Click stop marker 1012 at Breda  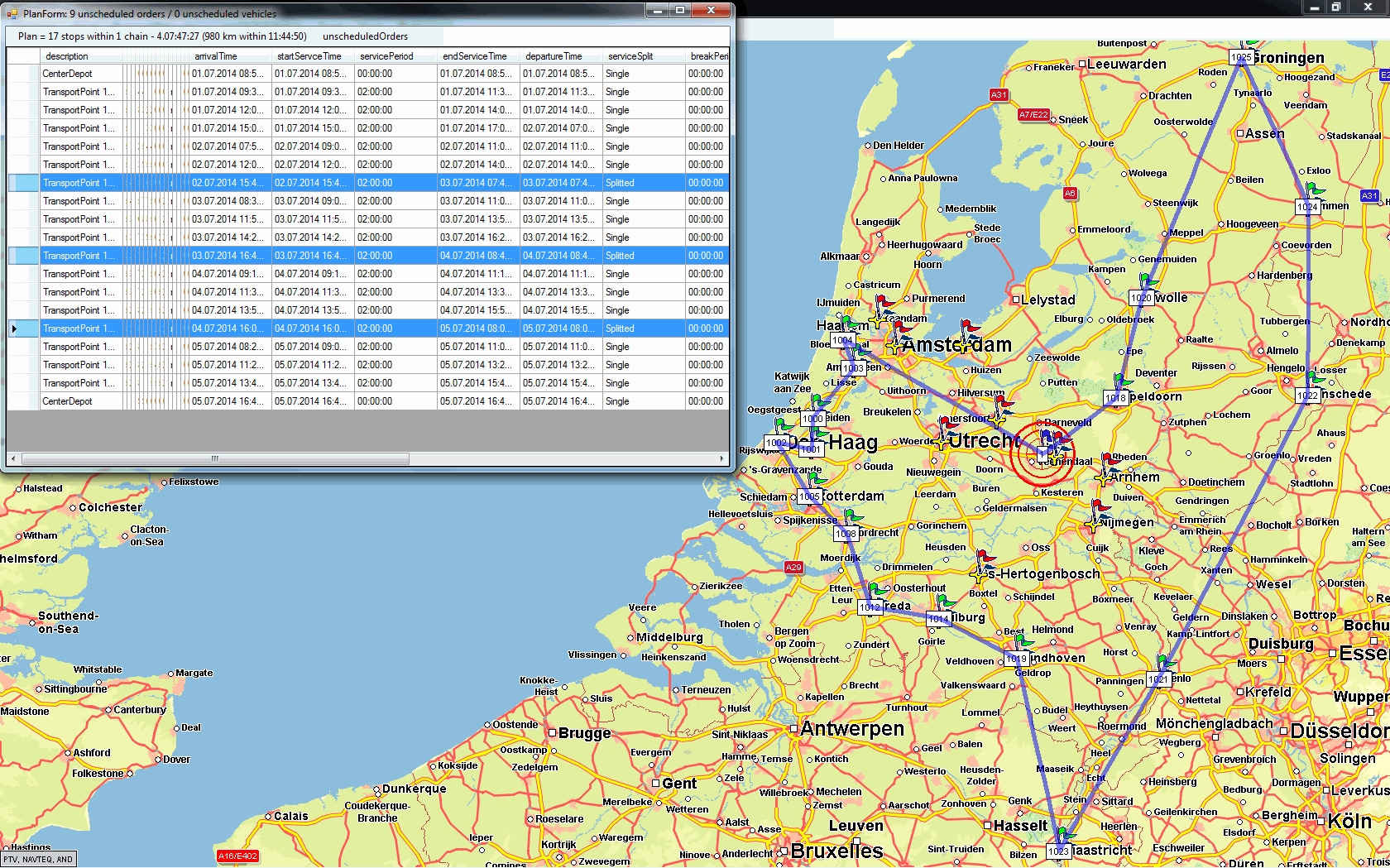[x=870, y=607]
